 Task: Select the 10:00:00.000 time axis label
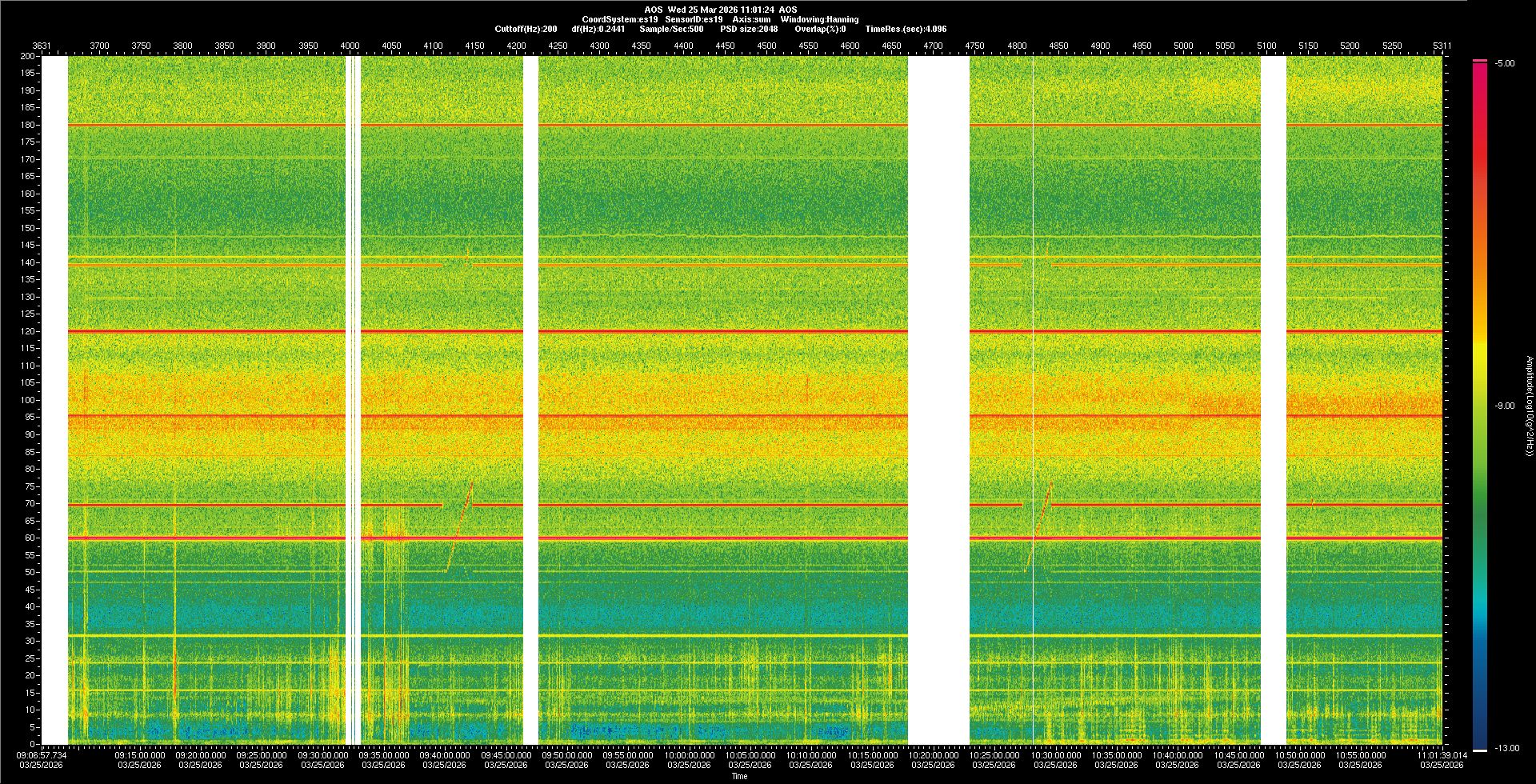(x=690, y=754)
